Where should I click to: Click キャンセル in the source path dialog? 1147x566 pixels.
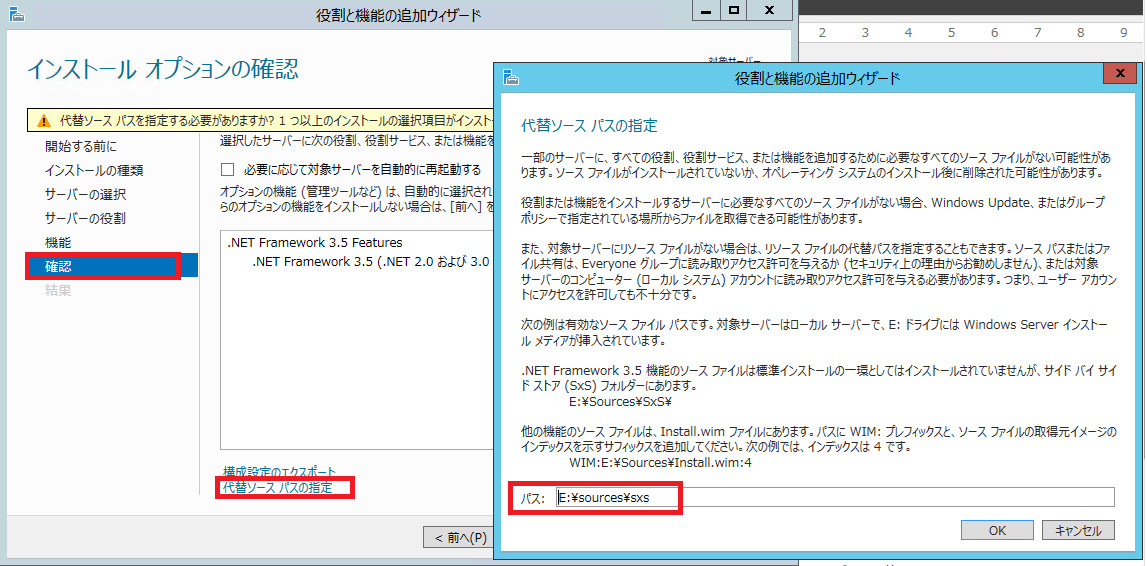click(1078, 530)
